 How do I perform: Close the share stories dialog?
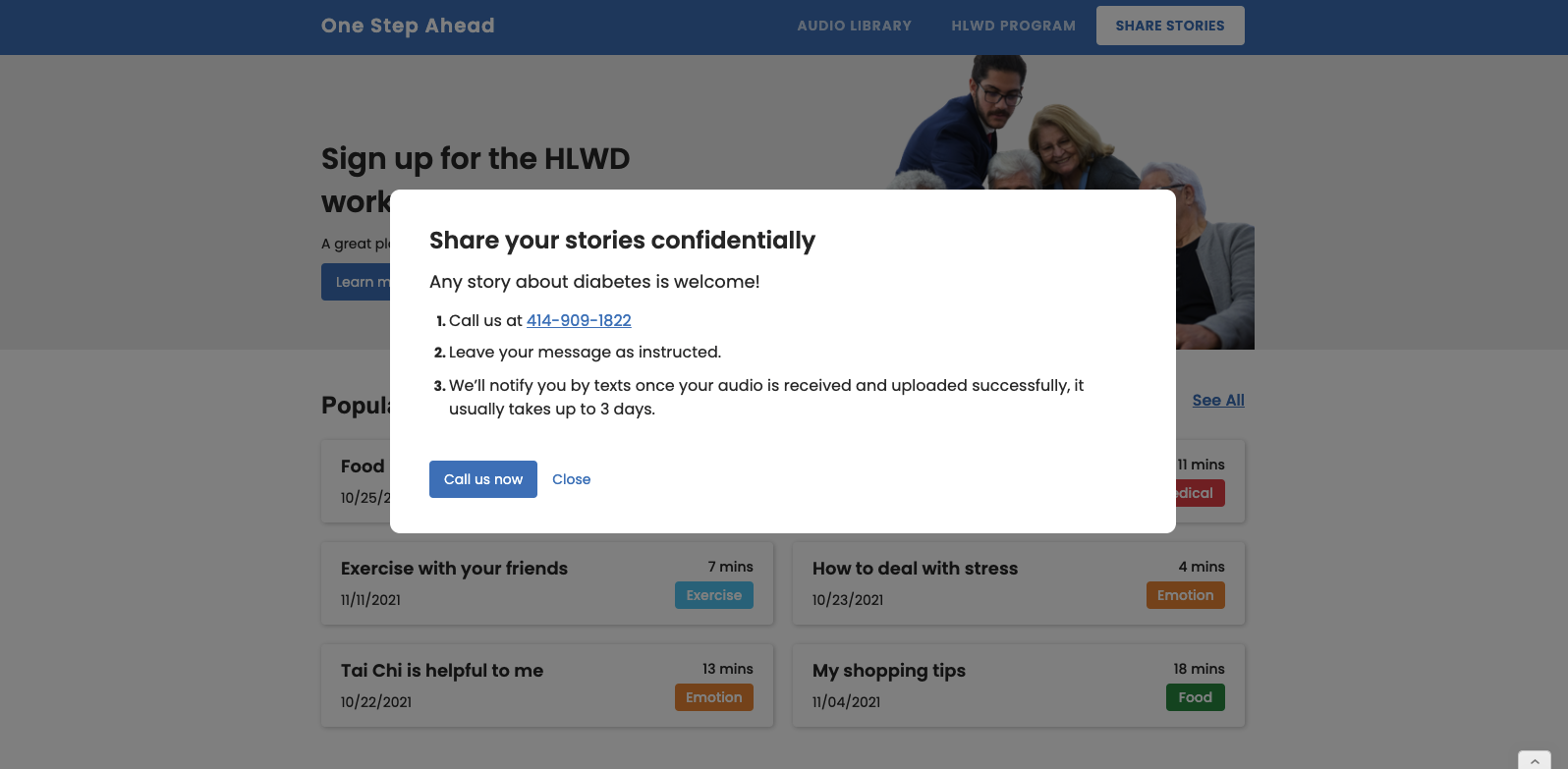571,479
